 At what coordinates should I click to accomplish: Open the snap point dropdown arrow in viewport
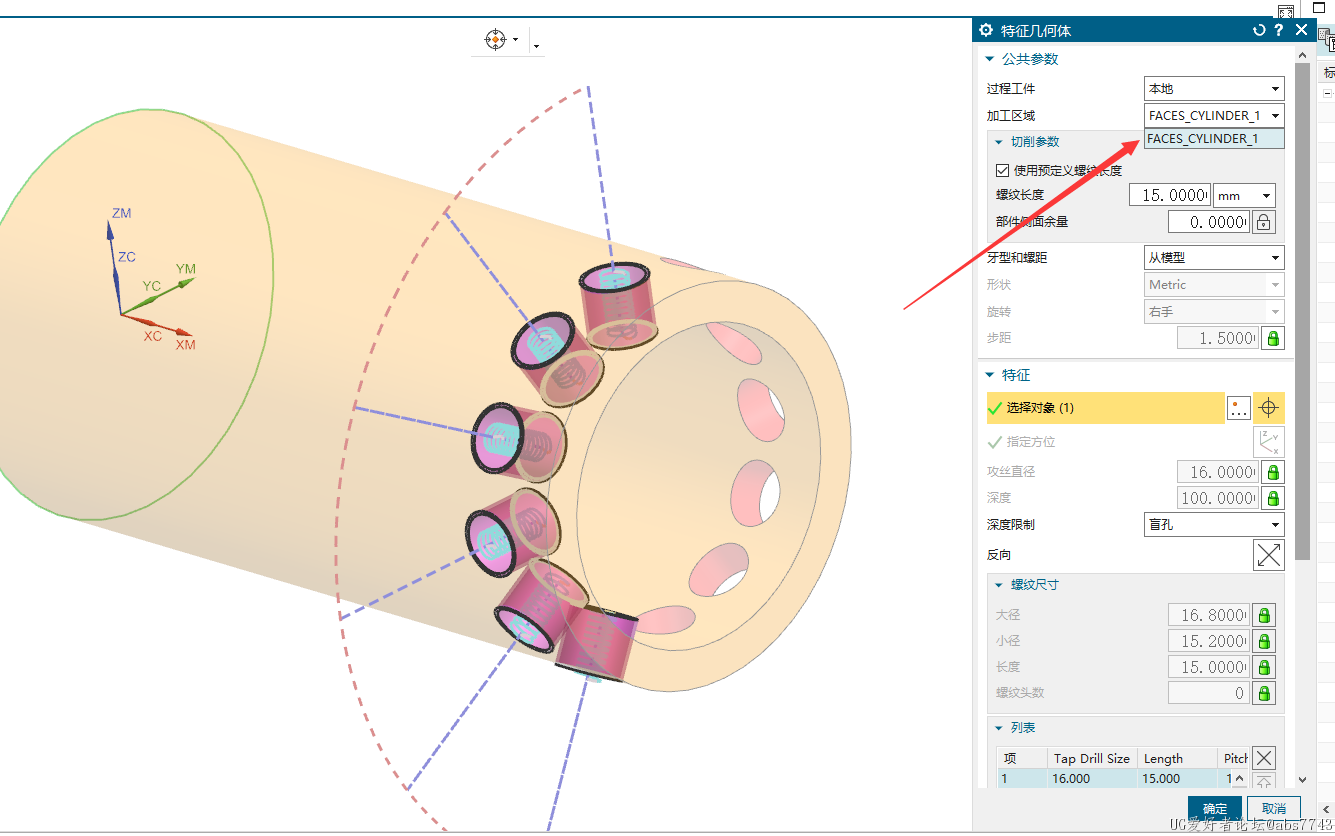click(x=516, y=41)
